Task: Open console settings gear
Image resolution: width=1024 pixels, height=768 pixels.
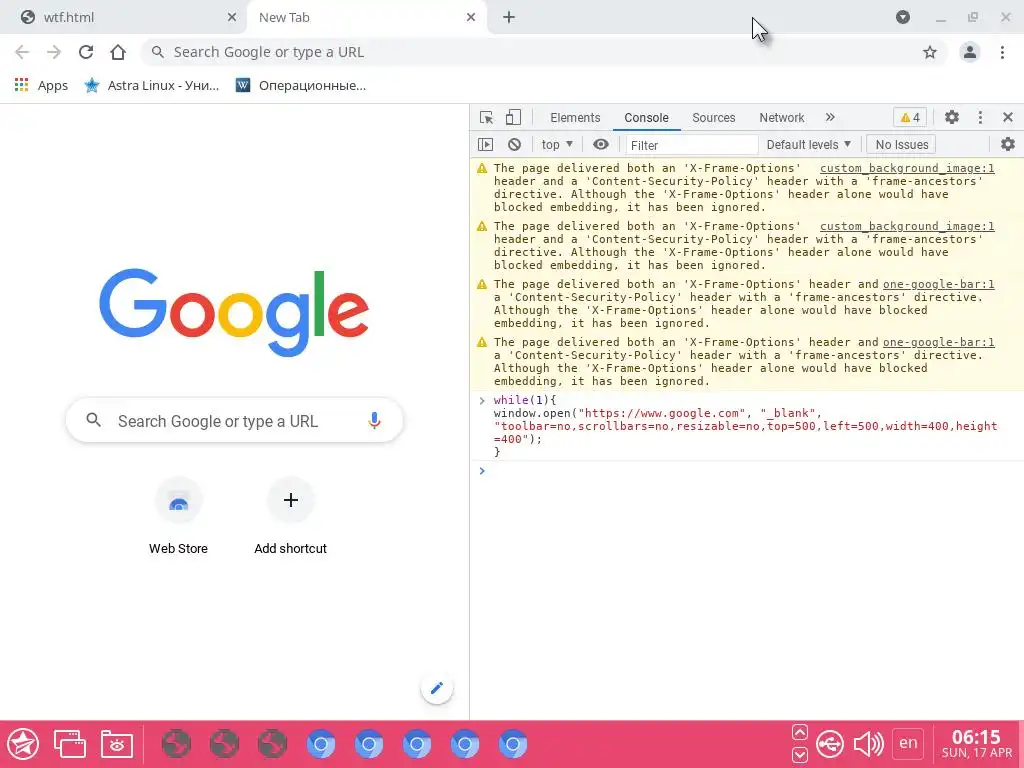Action: (1008, 144)
